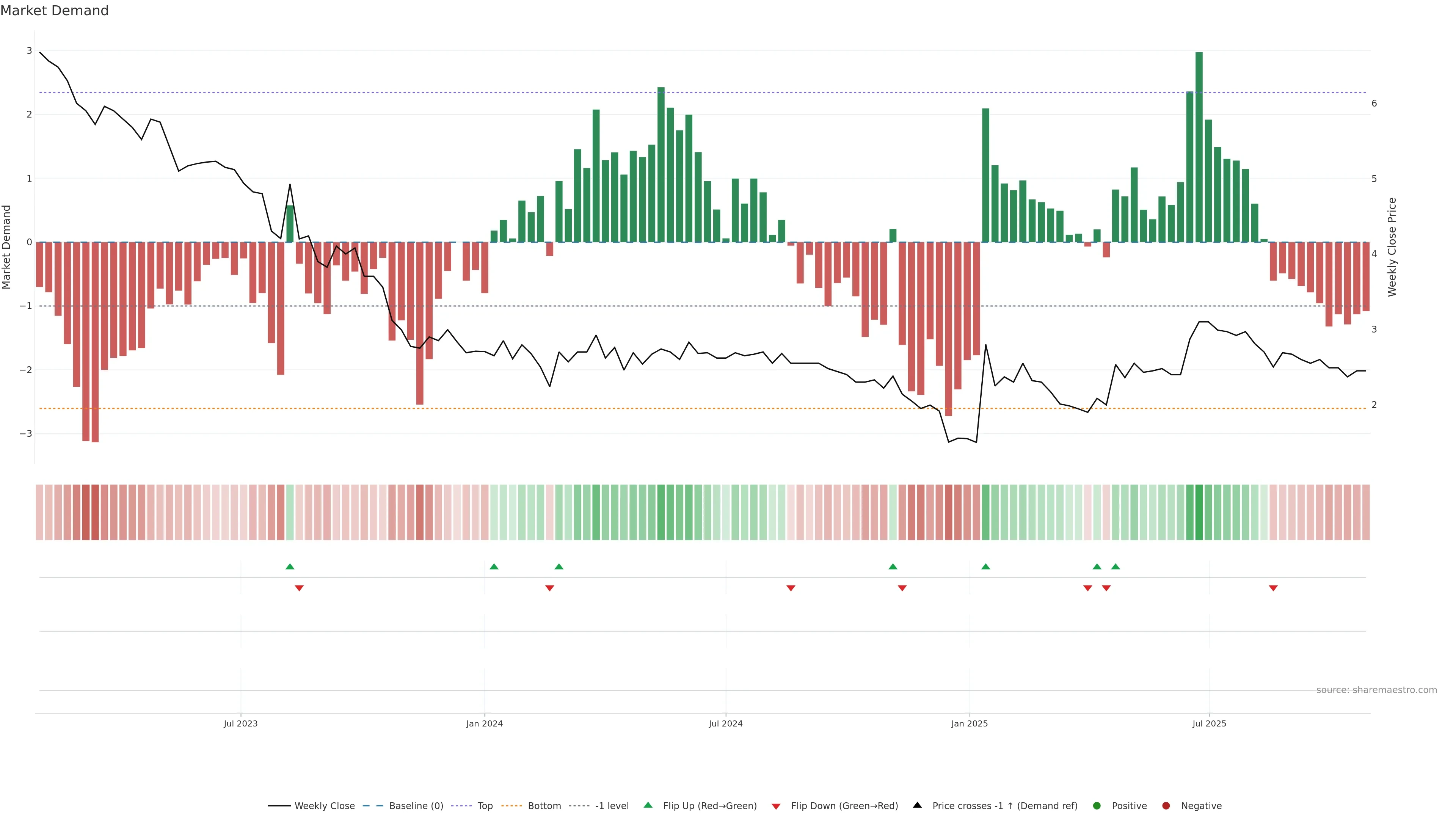
Task: Click the rightmost green flip-up triangle marker
Action: [1115, 566]
